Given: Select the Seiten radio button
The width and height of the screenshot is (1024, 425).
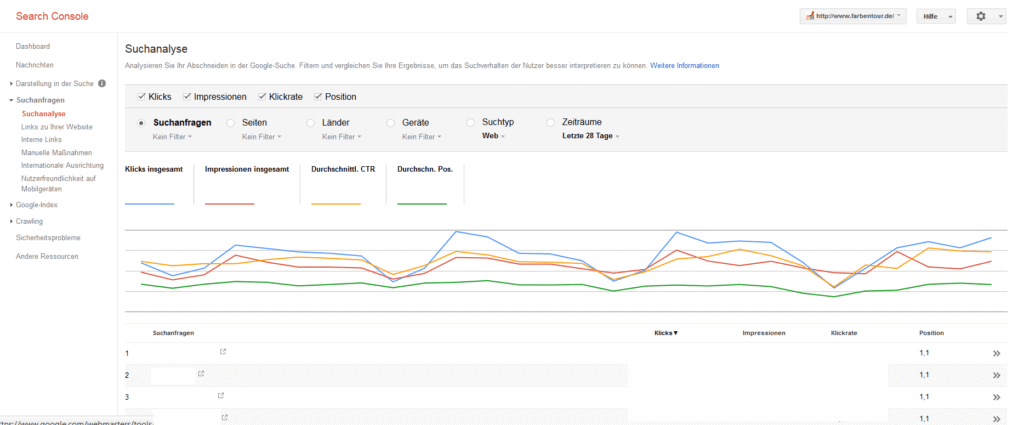Looking at the screenshot, I should coord(231,122).
